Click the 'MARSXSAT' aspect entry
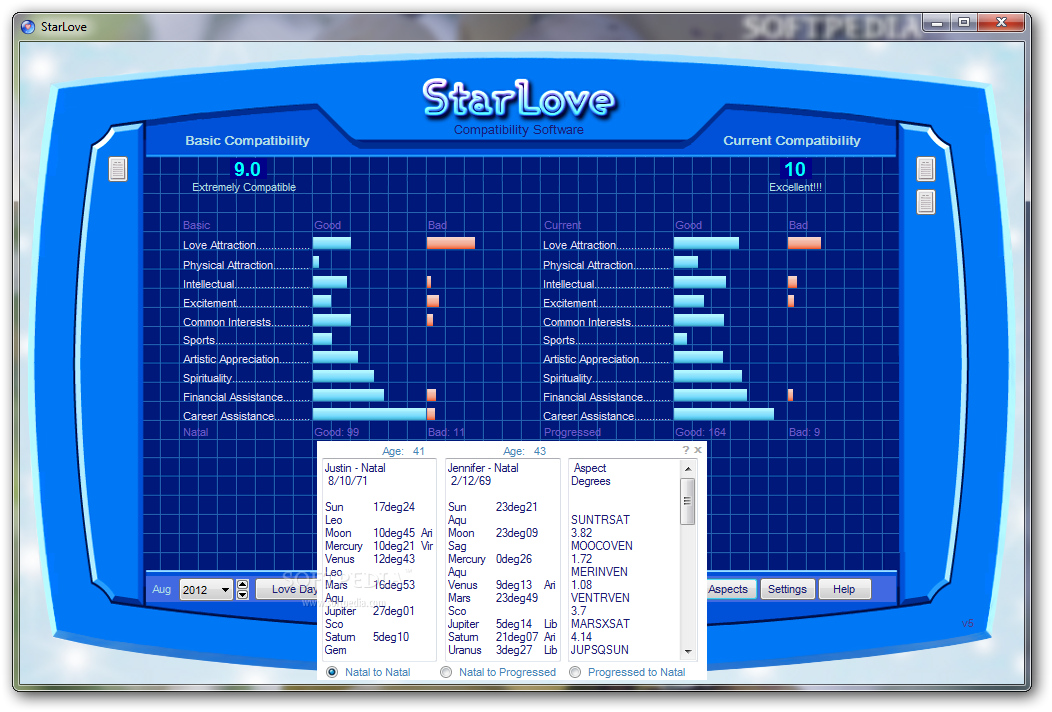This screenshot has height=712, width=1052. (600, 623)
